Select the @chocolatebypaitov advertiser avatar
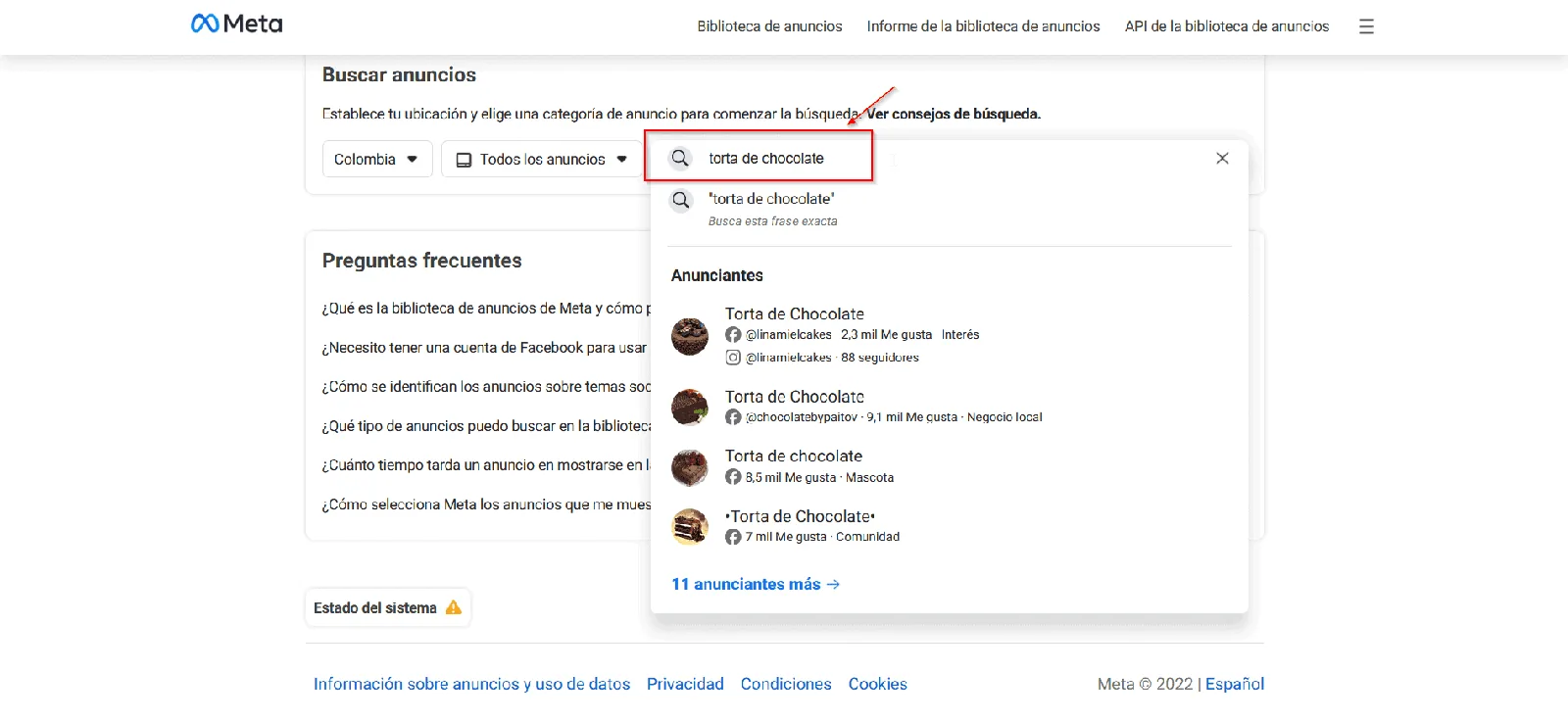The width and height of the screenshot is (1568, 721). [x=690, y=407]
